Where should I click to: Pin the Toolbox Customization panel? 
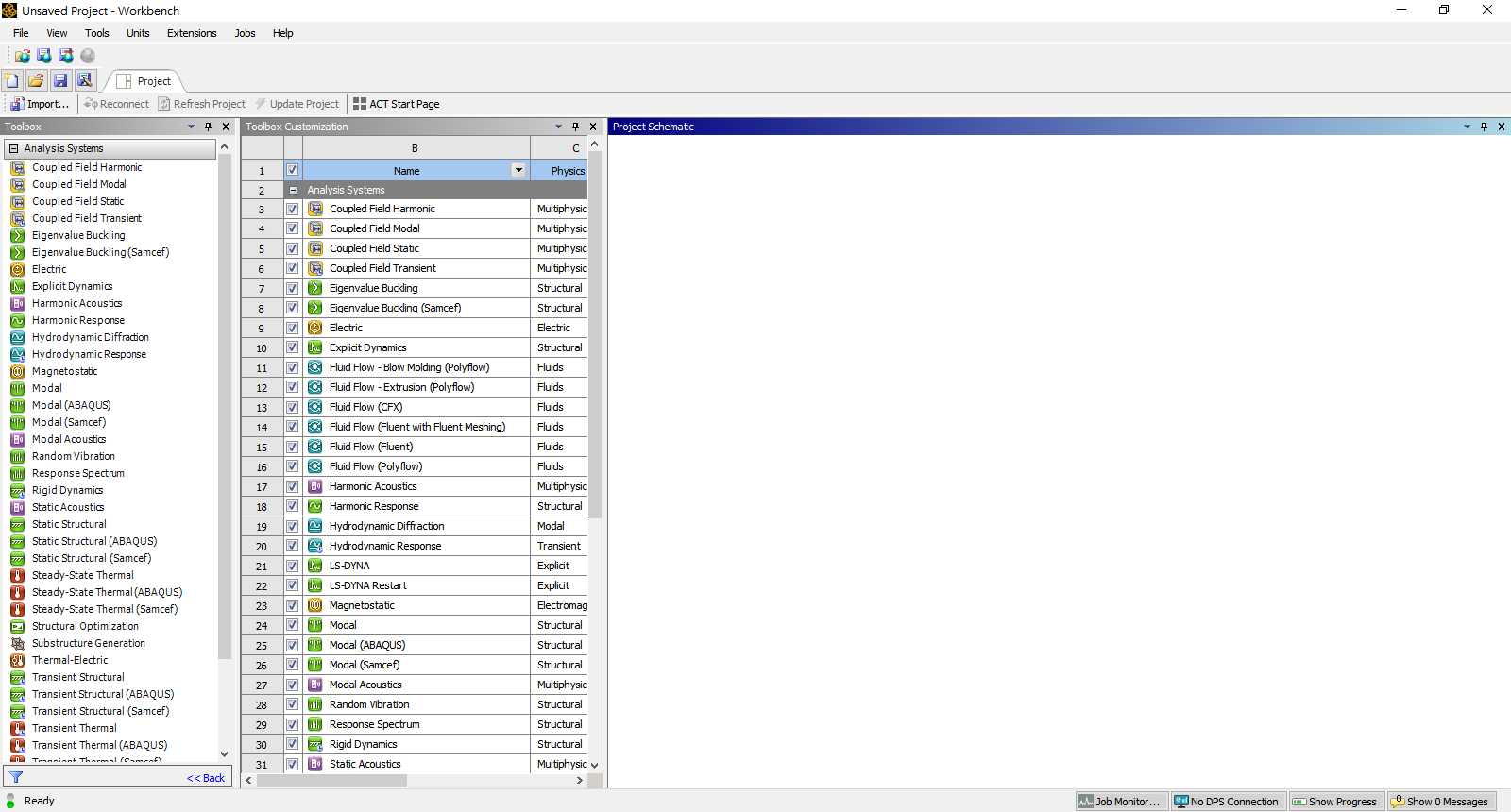(575, 127)
